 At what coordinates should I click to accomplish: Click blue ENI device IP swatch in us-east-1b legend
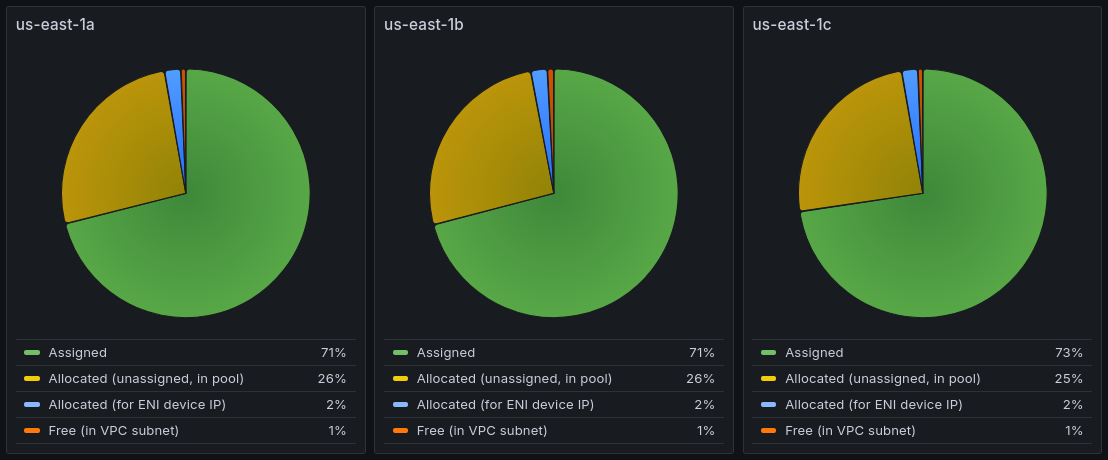[x=401, y=405]
